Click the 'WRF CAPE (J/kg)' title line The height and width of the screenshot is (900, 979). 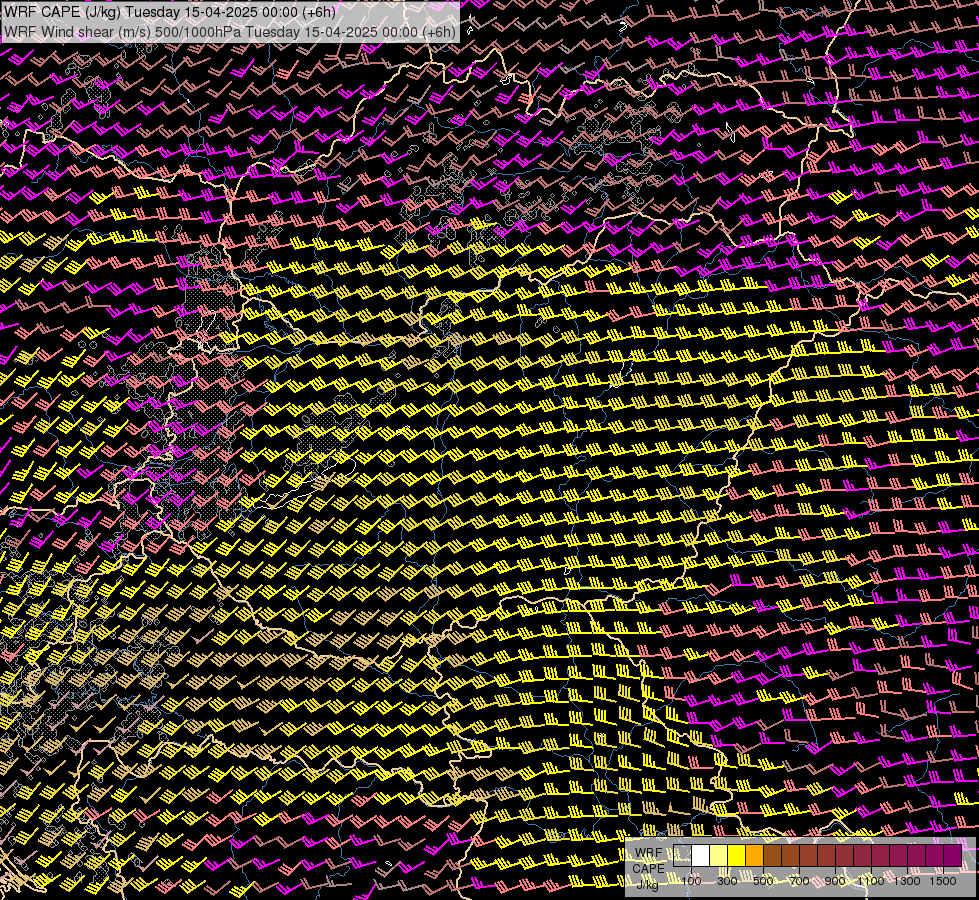click(170, 12)
